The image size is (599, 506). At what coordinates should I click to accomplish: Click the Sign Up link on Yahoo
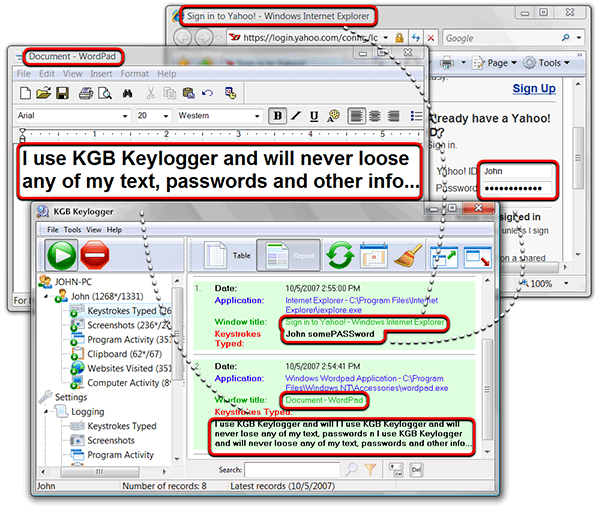[x=534, y=89]
